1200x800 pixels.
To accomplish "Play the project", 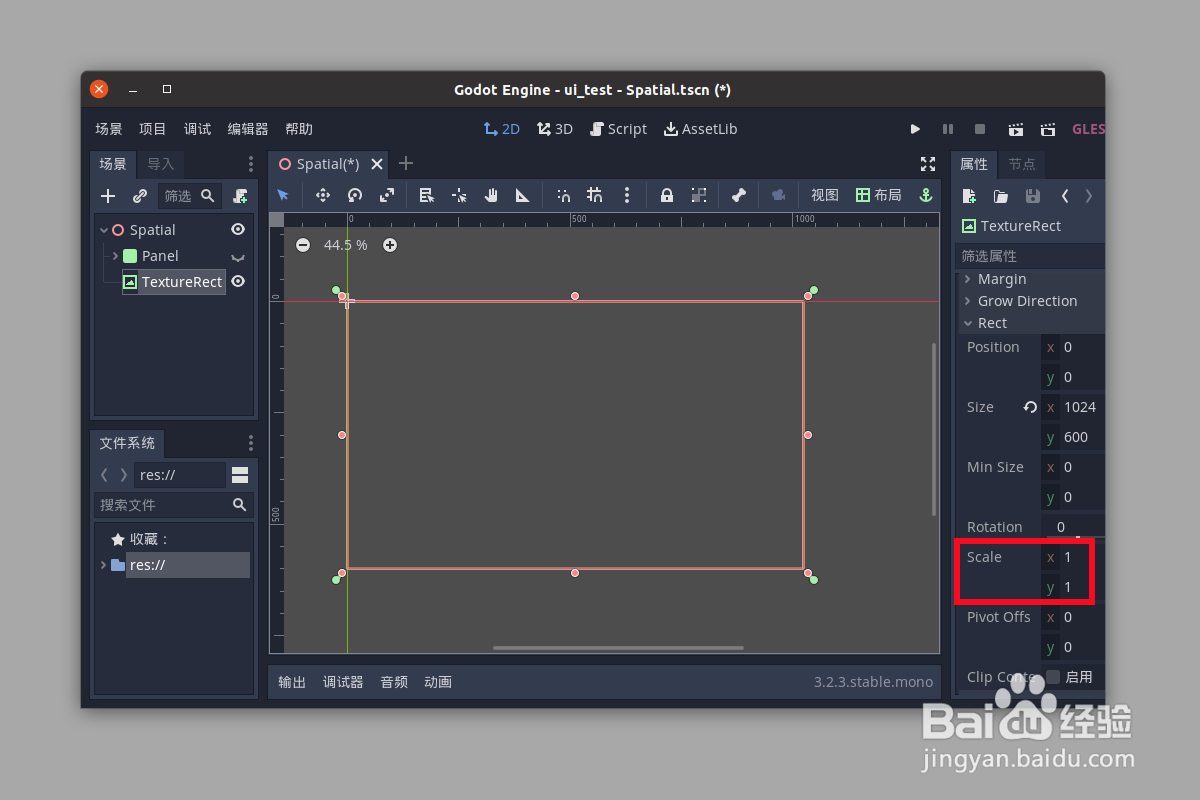I will (915, 129).
